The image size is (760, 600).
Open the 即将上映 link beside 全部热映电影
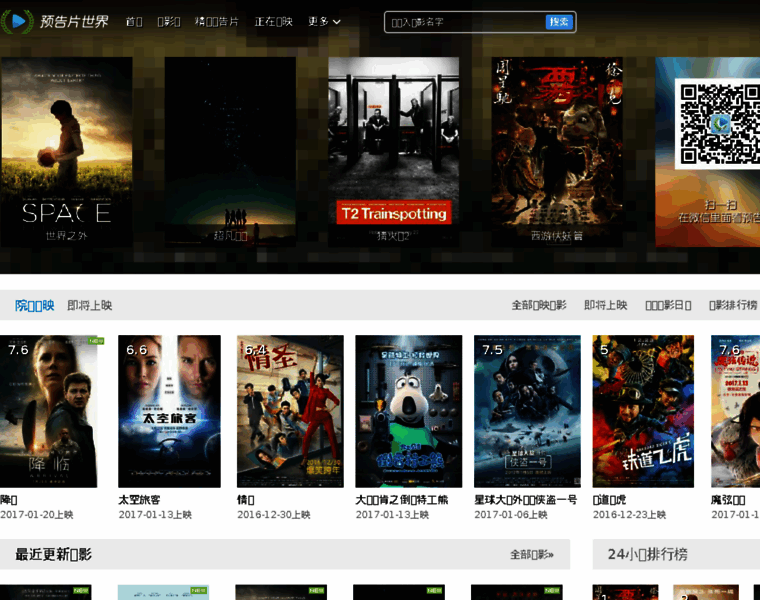pos(605,305)
